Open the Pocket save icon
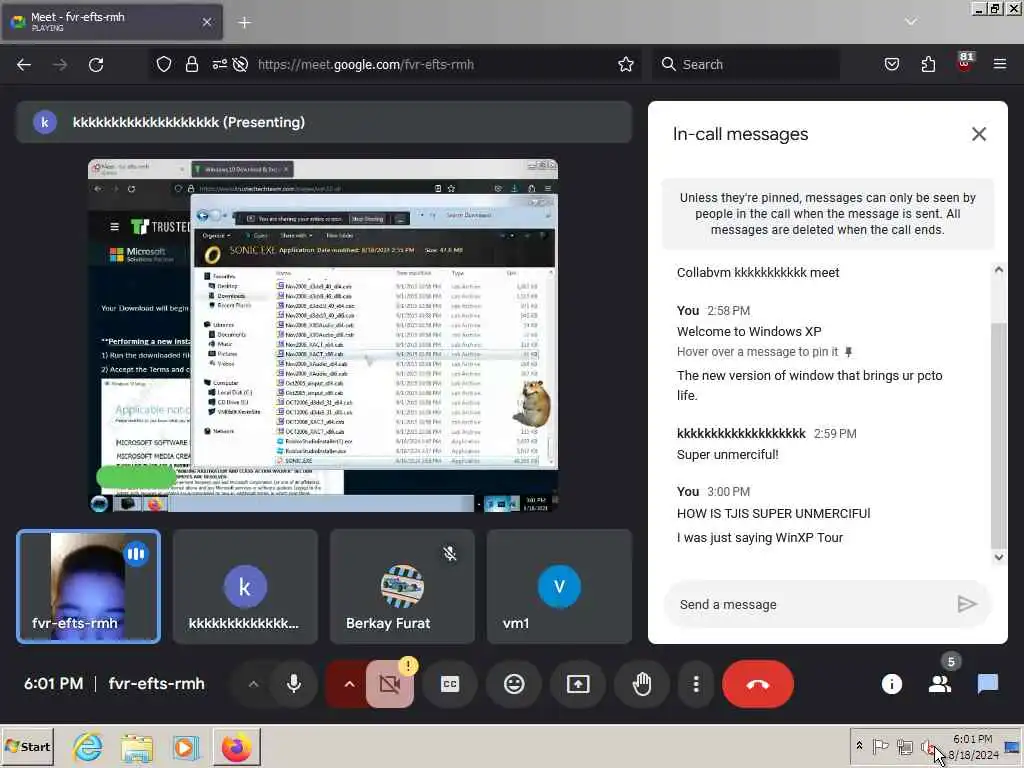 pyautogui.click(x=891, y=64)
